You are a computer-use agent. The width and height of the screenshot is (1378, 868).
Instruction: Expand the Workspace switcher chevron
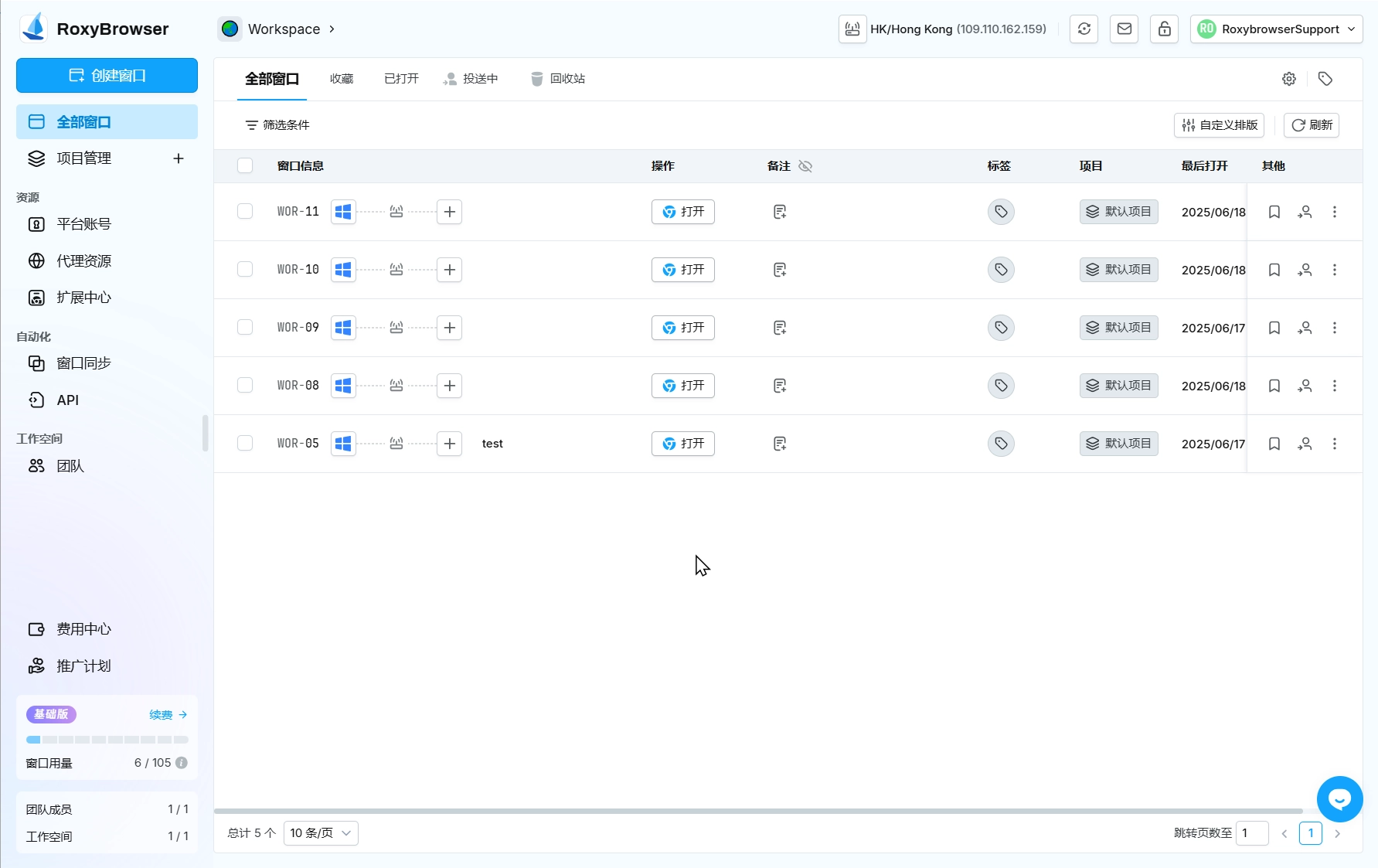coord(332,29)
